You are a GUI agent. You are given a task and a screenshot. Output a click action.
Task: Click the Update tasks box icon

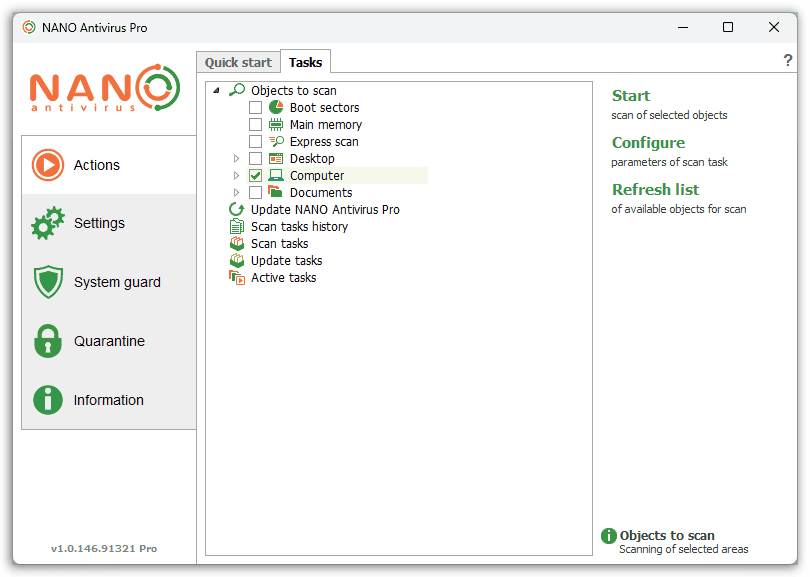point(237,260)
